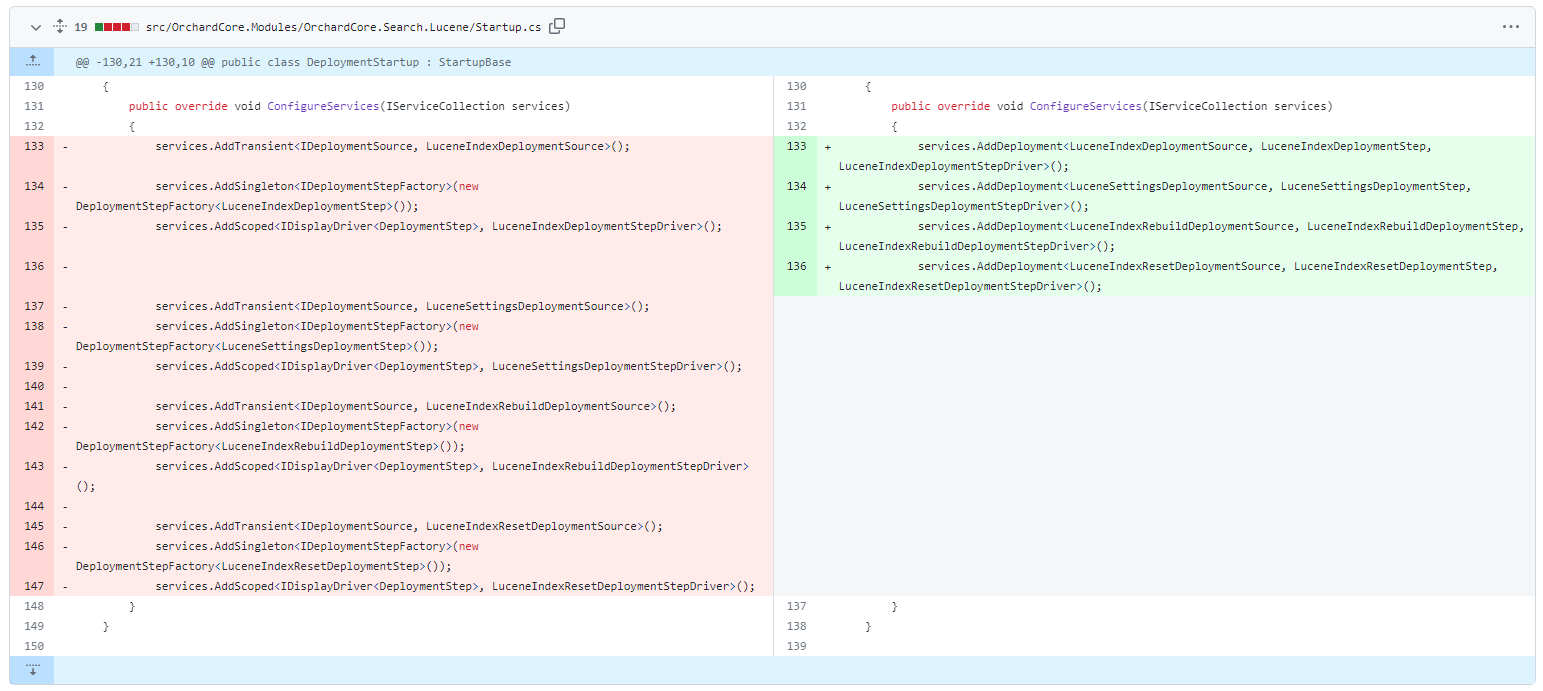Select line number 148 on left
The height and width of the screenshot is (691, 1543).
pyautogui.click(x=32, y=606)
